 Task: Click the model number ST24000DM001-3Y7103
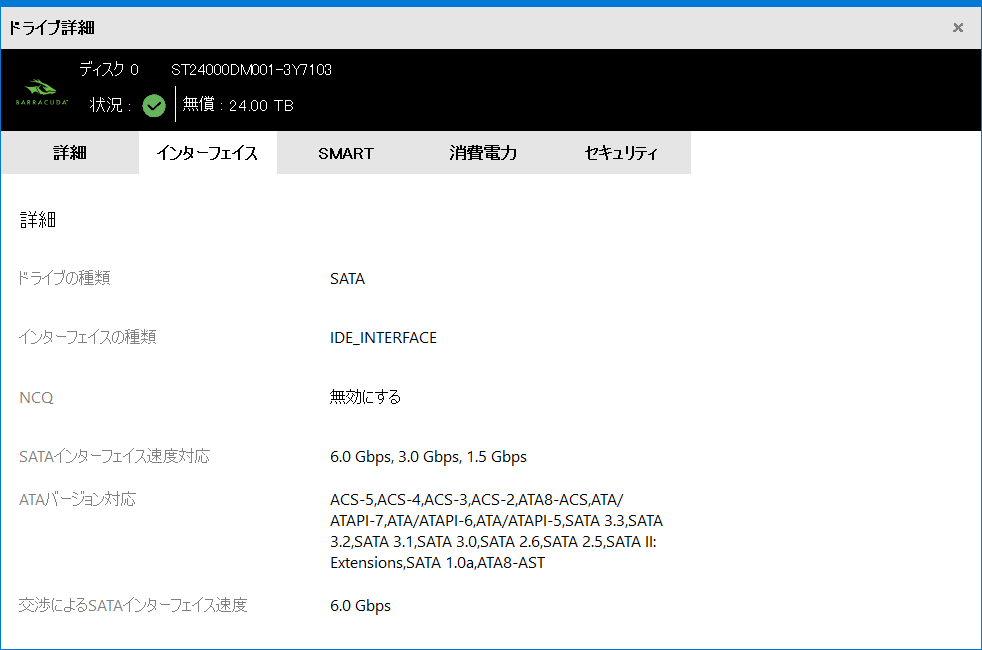[x=251, y=70]
